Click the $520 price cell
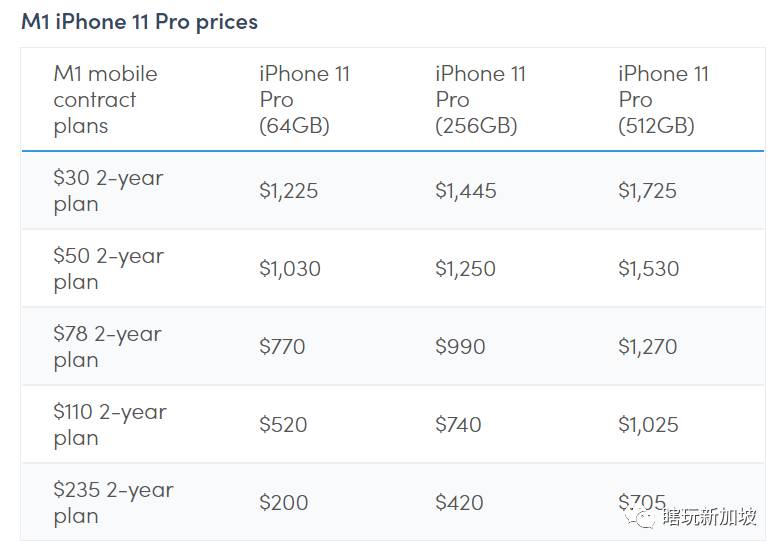 click(283, 425)
